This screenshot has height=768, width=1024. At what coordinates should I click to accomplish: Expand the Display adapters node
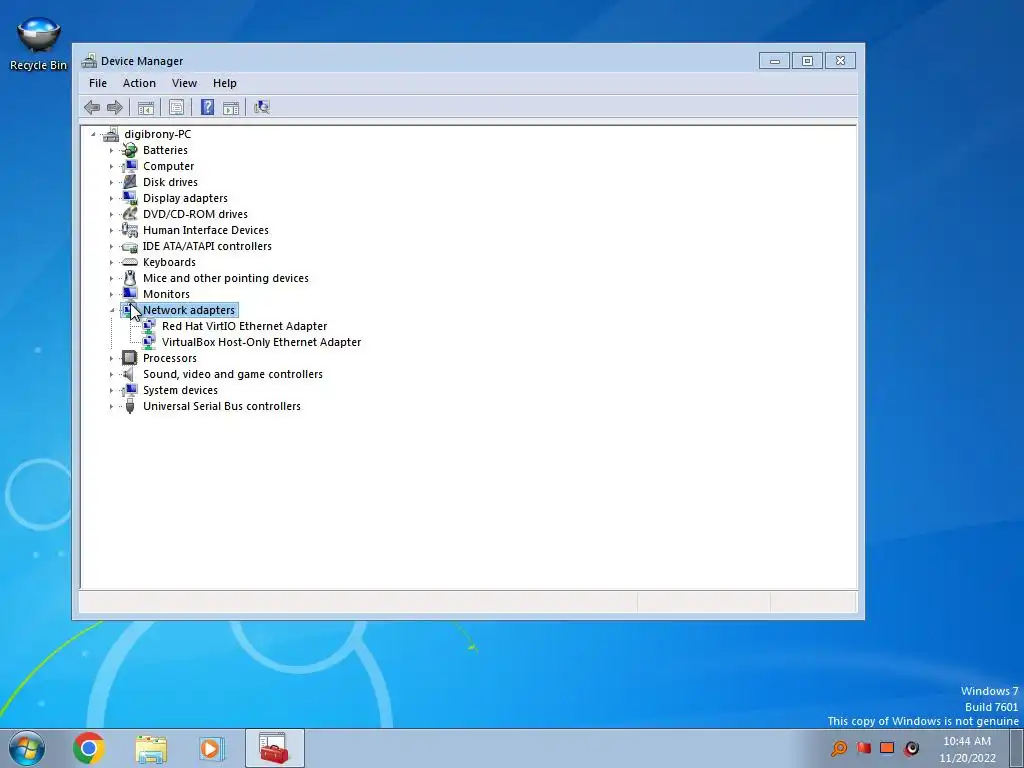[111, 199]
